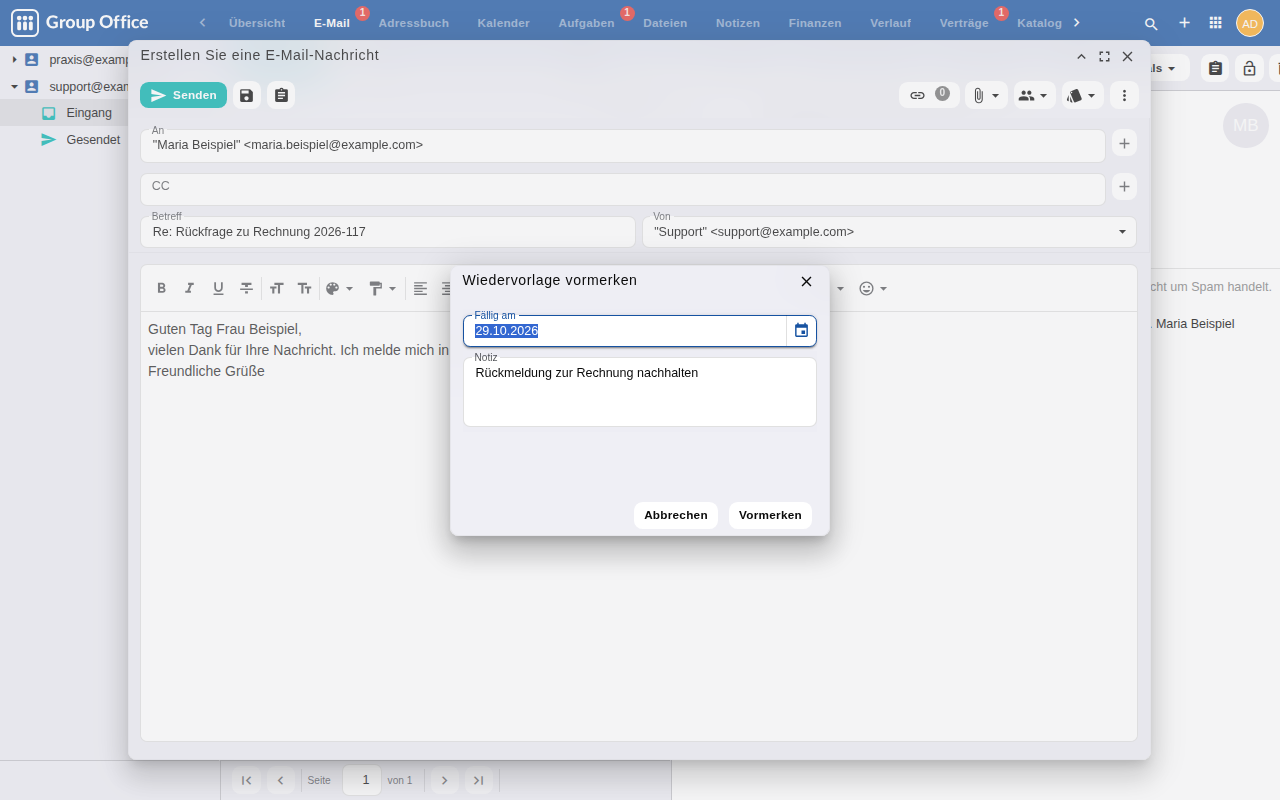Go to next page in pager

coord(444,780)
